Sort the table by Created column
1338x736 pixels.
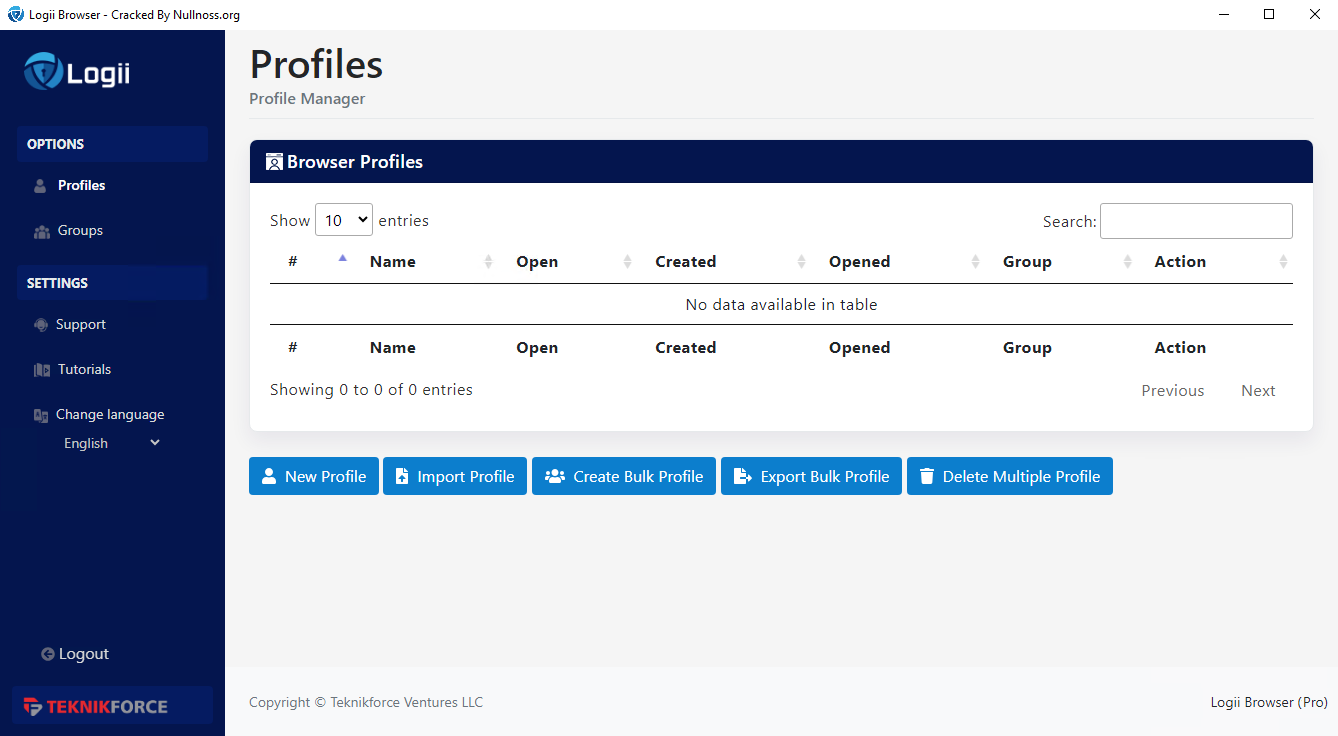click(x=685, y=262)
